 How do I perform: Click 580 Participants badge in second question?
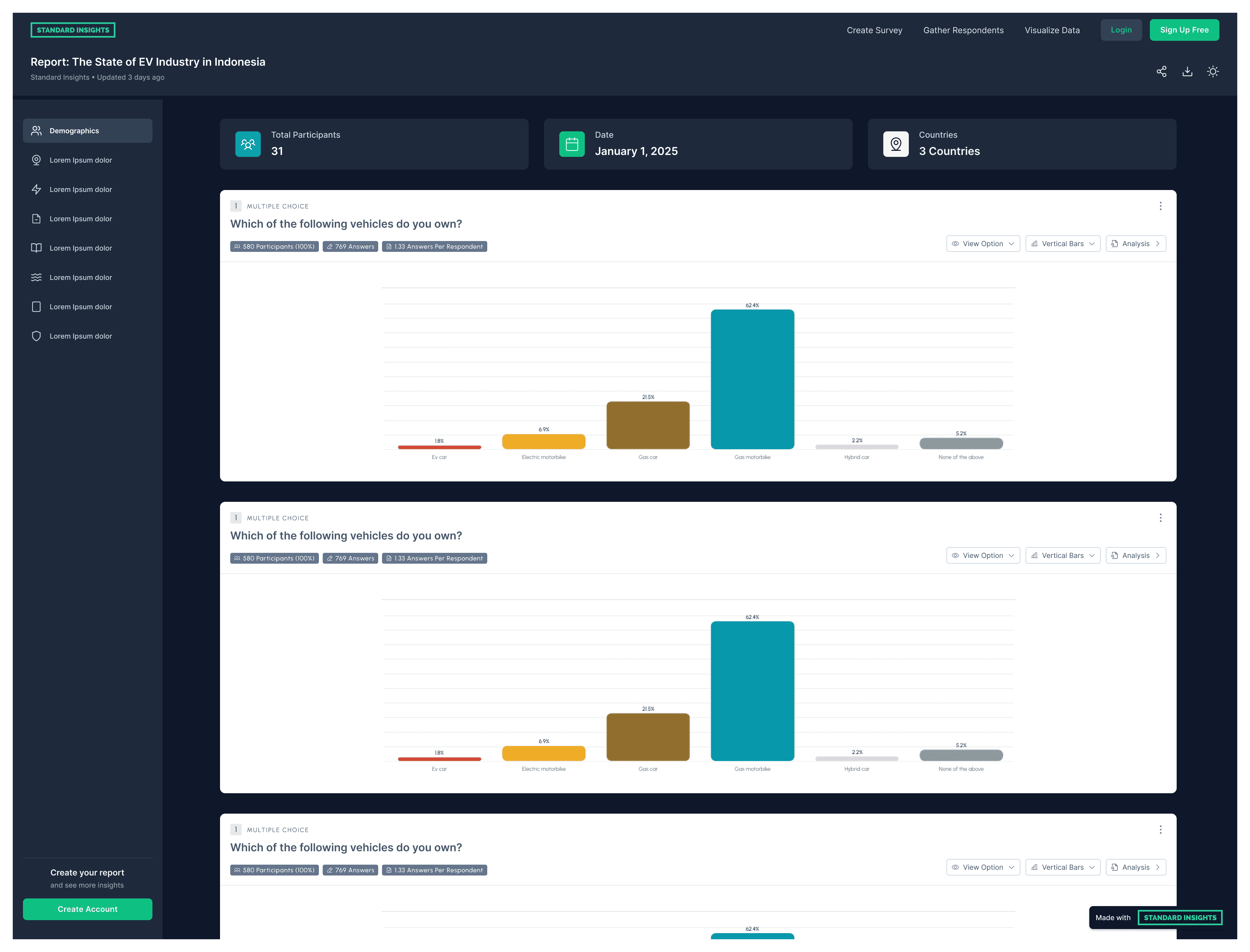pos(274,558)
